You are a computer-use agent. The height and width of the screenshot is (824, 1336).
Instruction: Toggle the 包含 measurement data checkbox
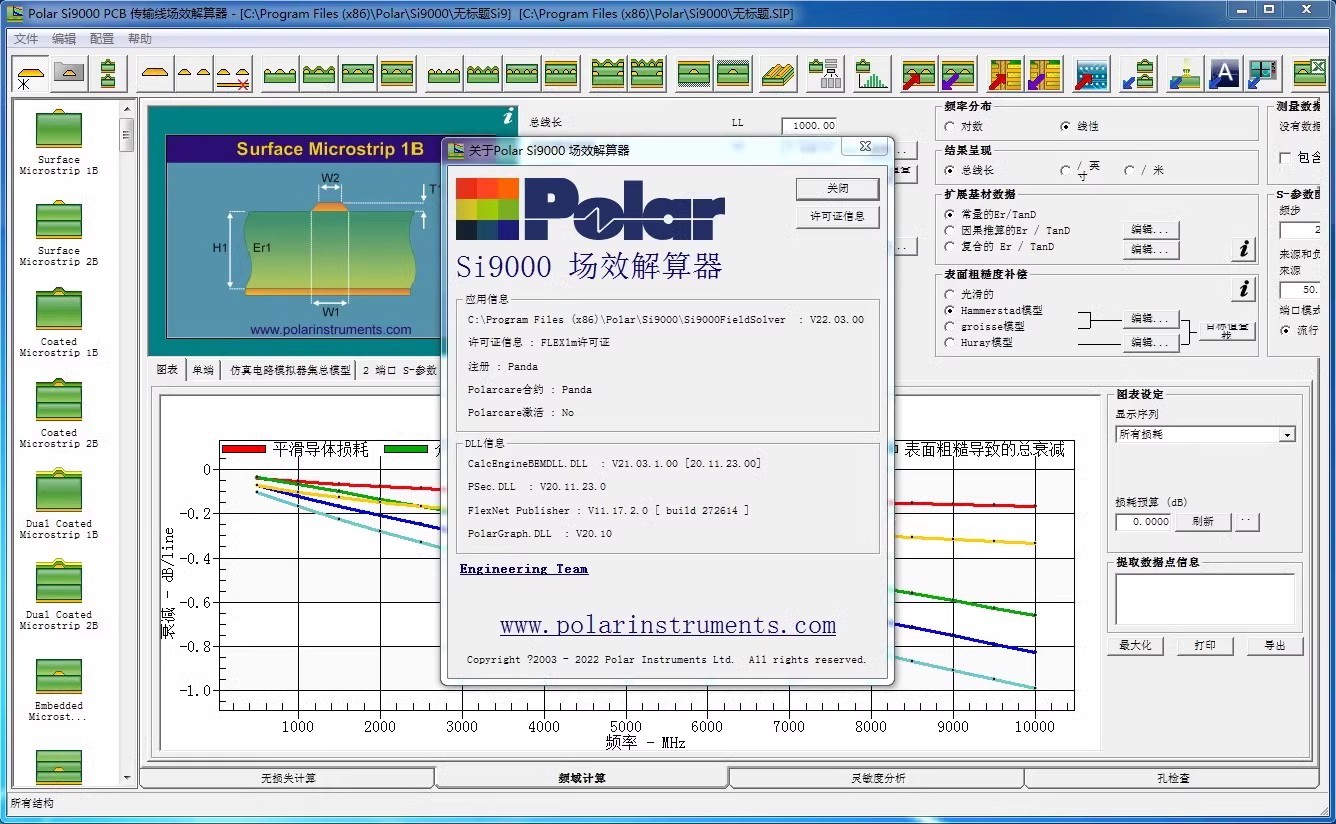coord(1285,158)
